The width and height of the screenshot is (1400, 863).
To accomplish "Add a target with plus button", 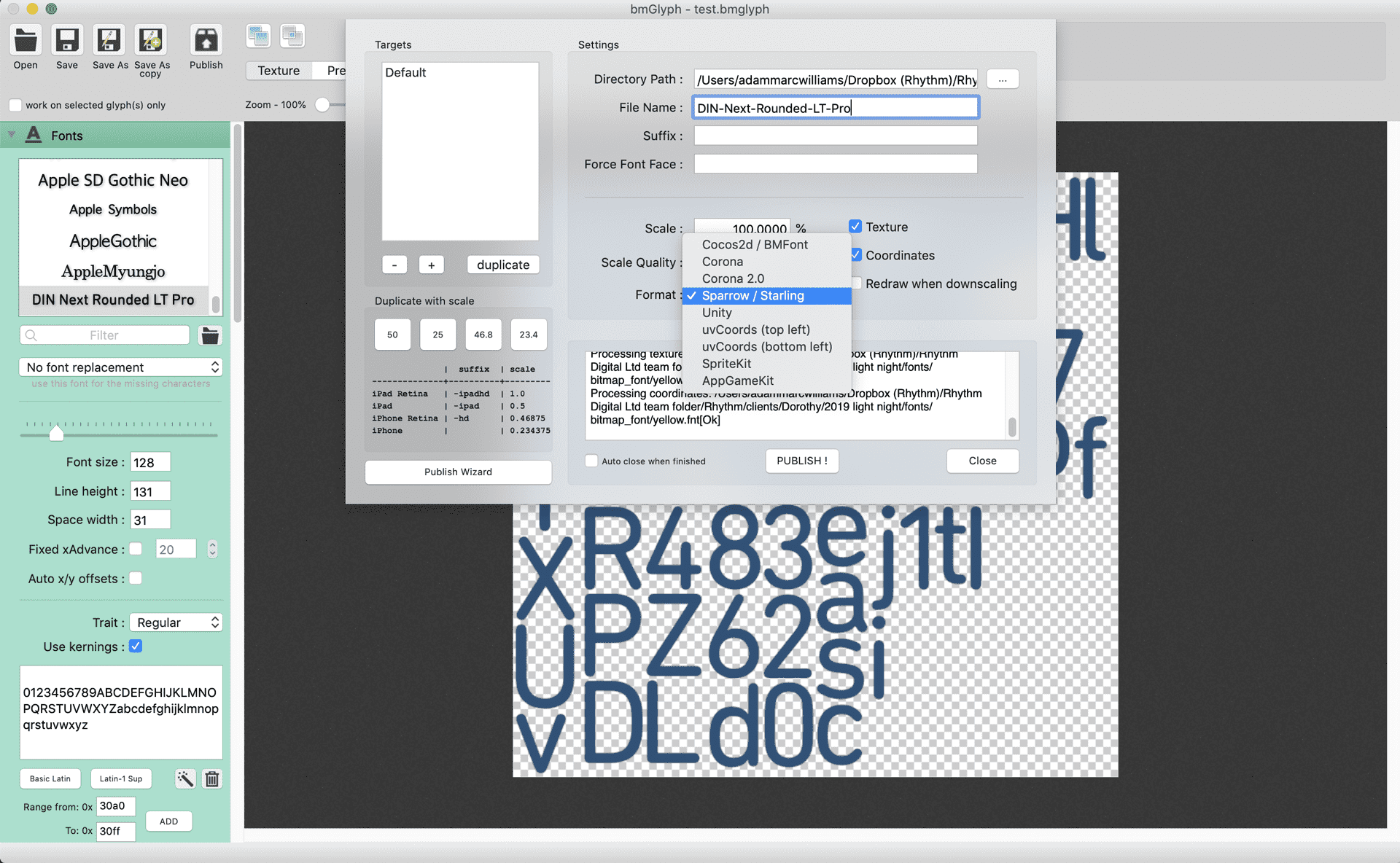I will point(431,265).
